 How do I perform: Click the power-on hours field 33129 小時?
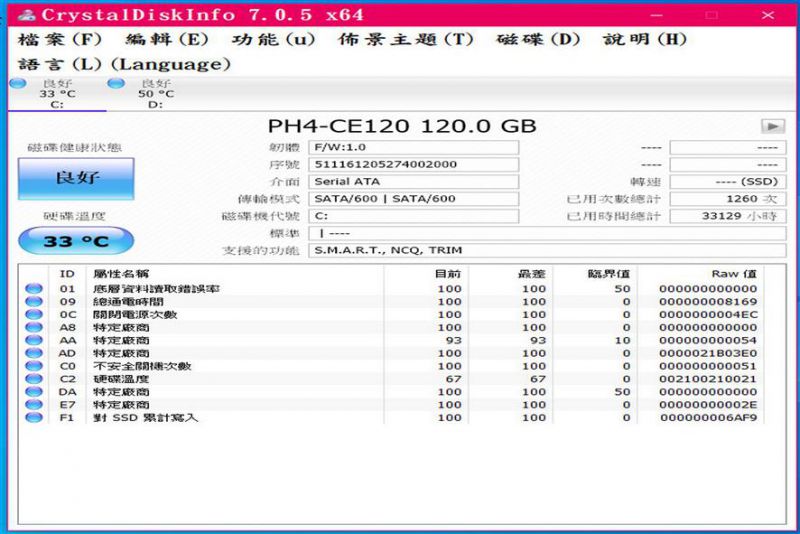click(x=728, y=216)
